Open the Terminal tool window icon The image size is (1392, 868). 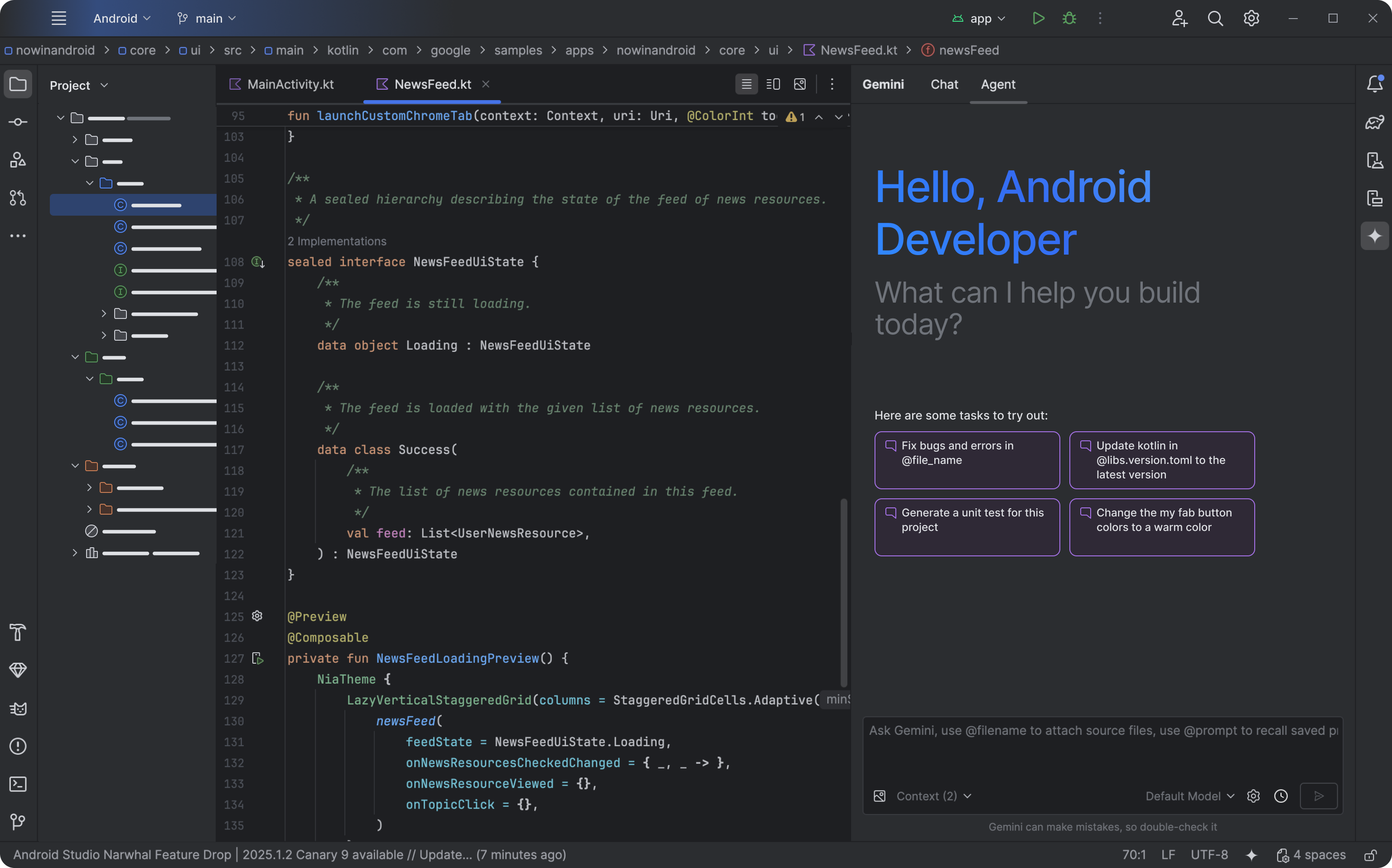tap(18, 784)
